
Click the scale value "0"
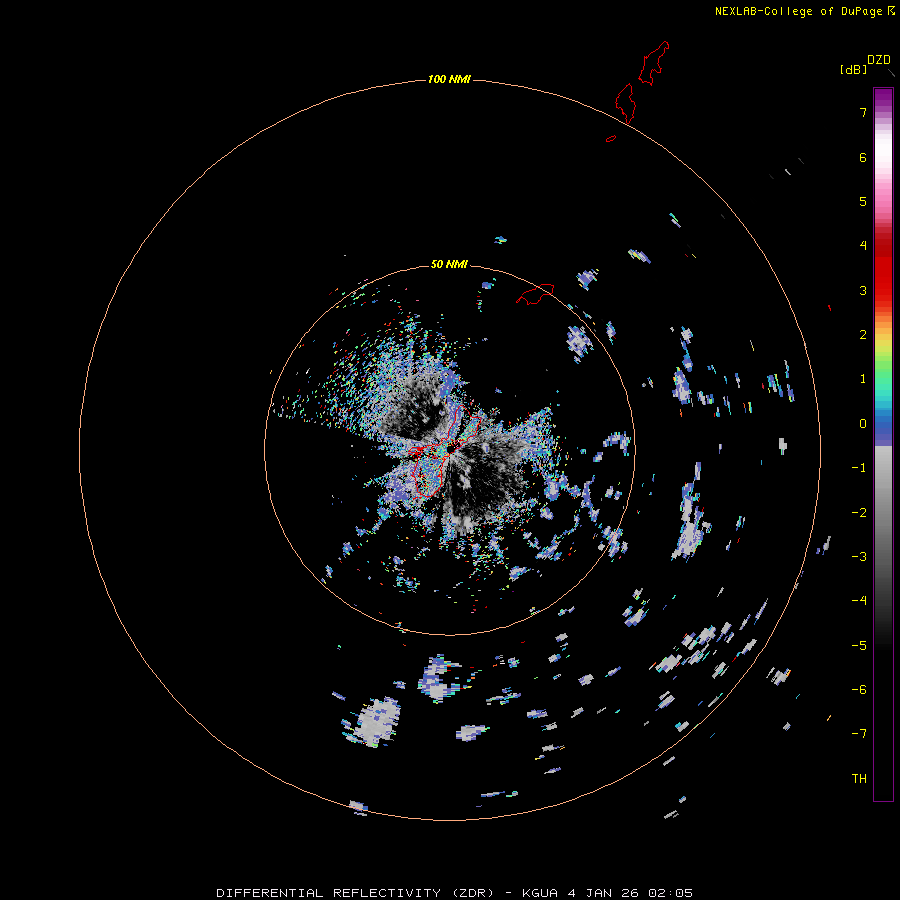pos(863,424)
